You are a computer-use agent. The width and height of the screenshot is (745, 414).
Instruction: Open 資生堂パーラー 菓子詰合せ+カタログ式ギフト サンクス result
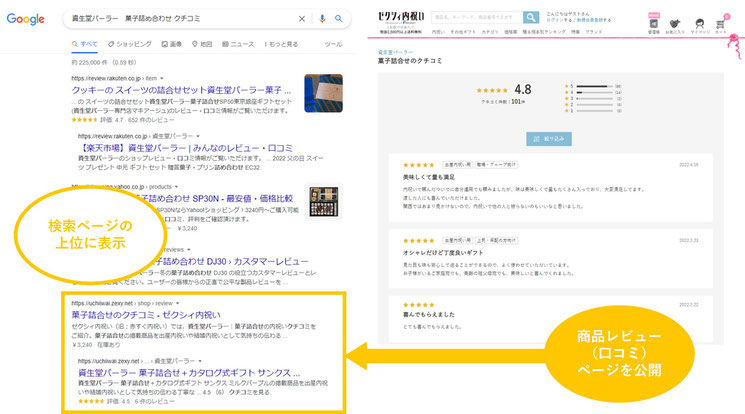coord(189,373)
